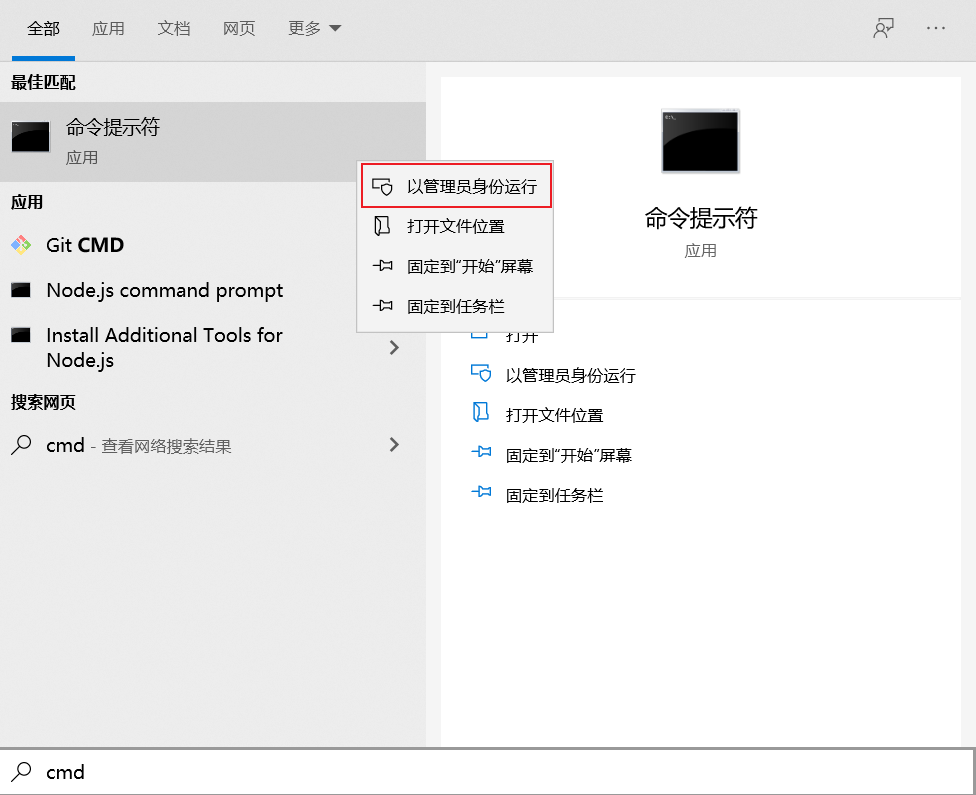Click blue shield icon in preview pane
This screenshot has width=976, height=795.
click(481, 373)
